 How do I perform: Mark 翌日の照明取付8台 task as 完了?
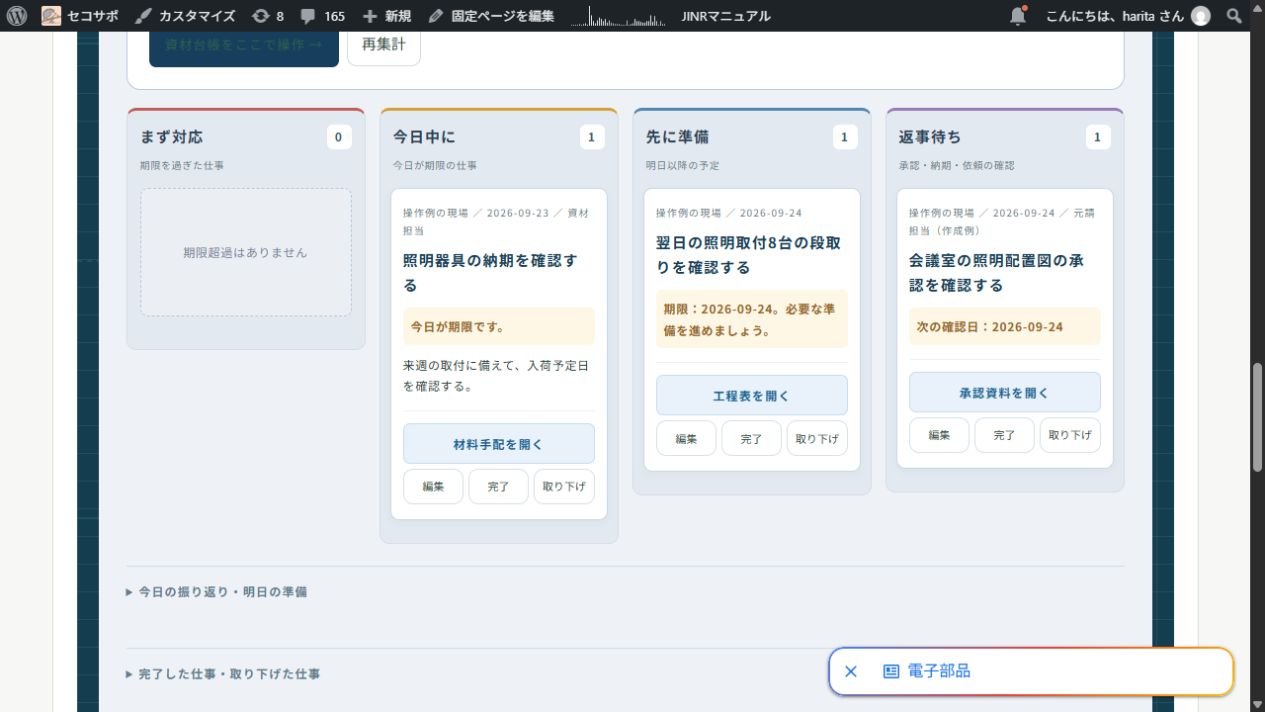pyautogui.click(x=751, y=438)
